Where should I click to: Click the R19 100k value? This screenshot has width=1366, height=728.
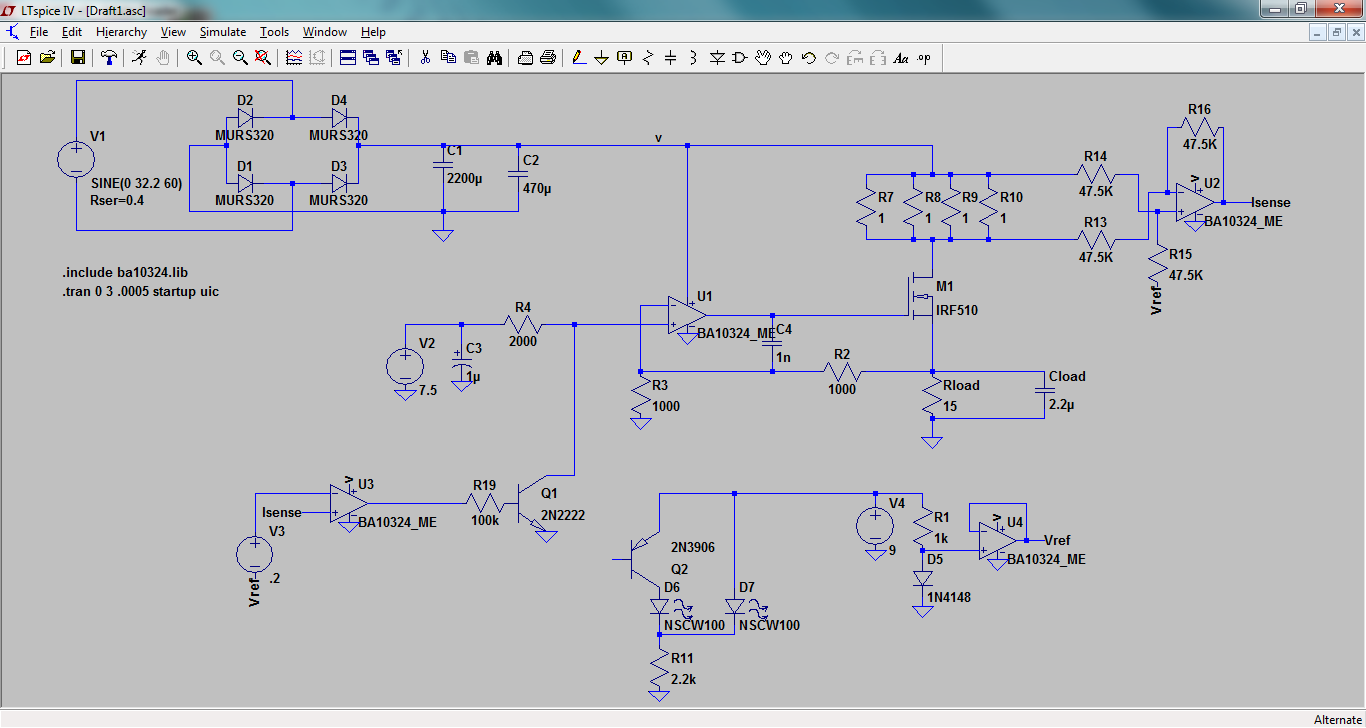486,521
